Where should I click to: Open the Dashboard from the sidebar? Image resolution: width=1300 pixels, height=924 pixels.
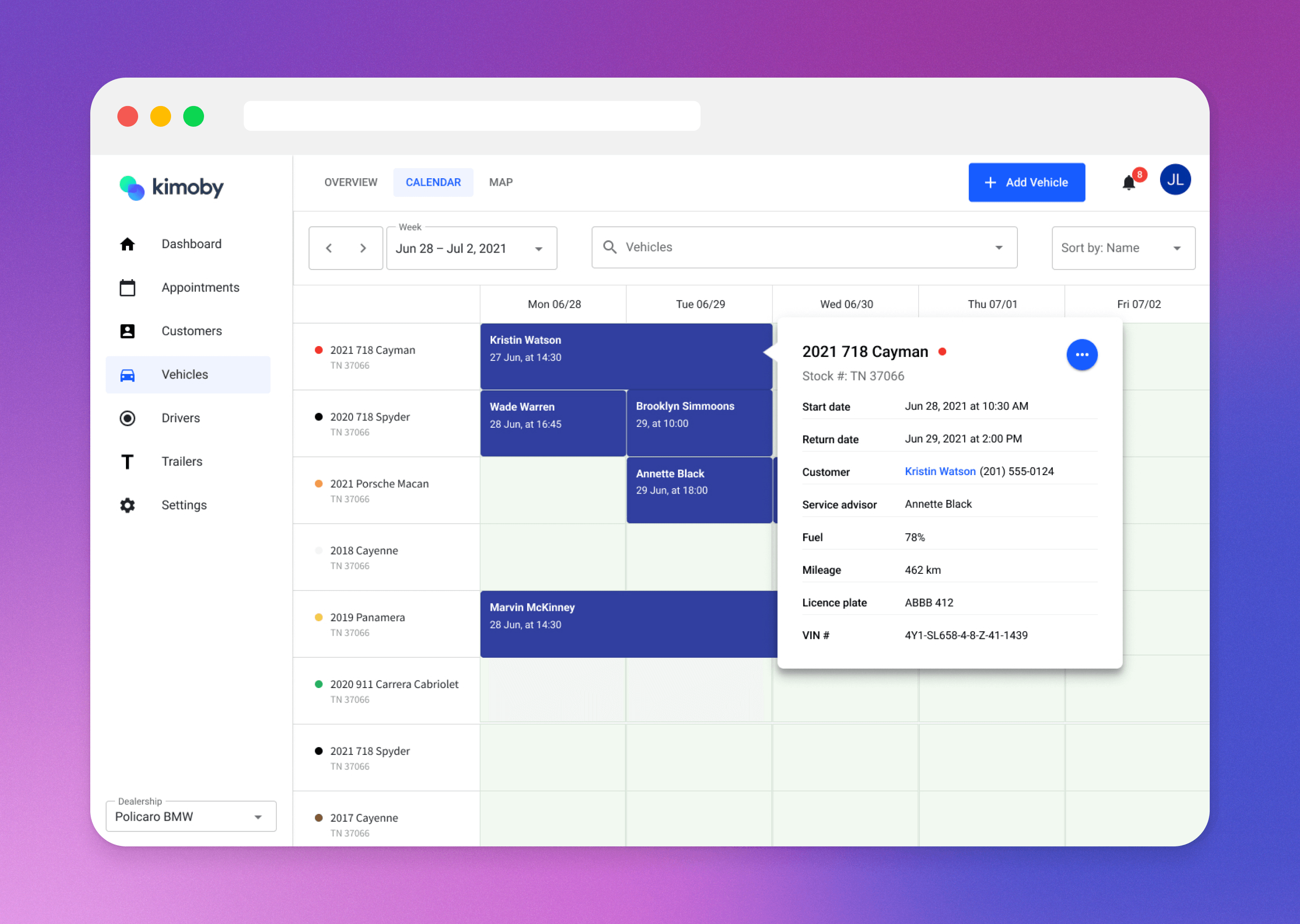click(x=127, y=244)
